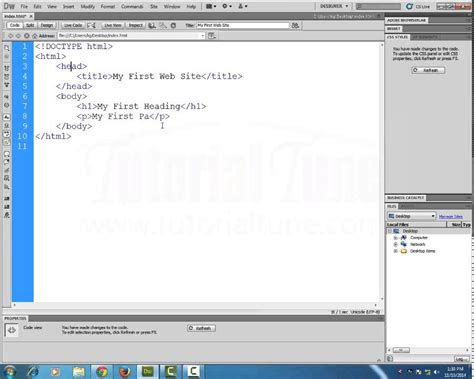Select the Business Catalyst panel tab
Viewport: 474px width, 379px height.
405,198
